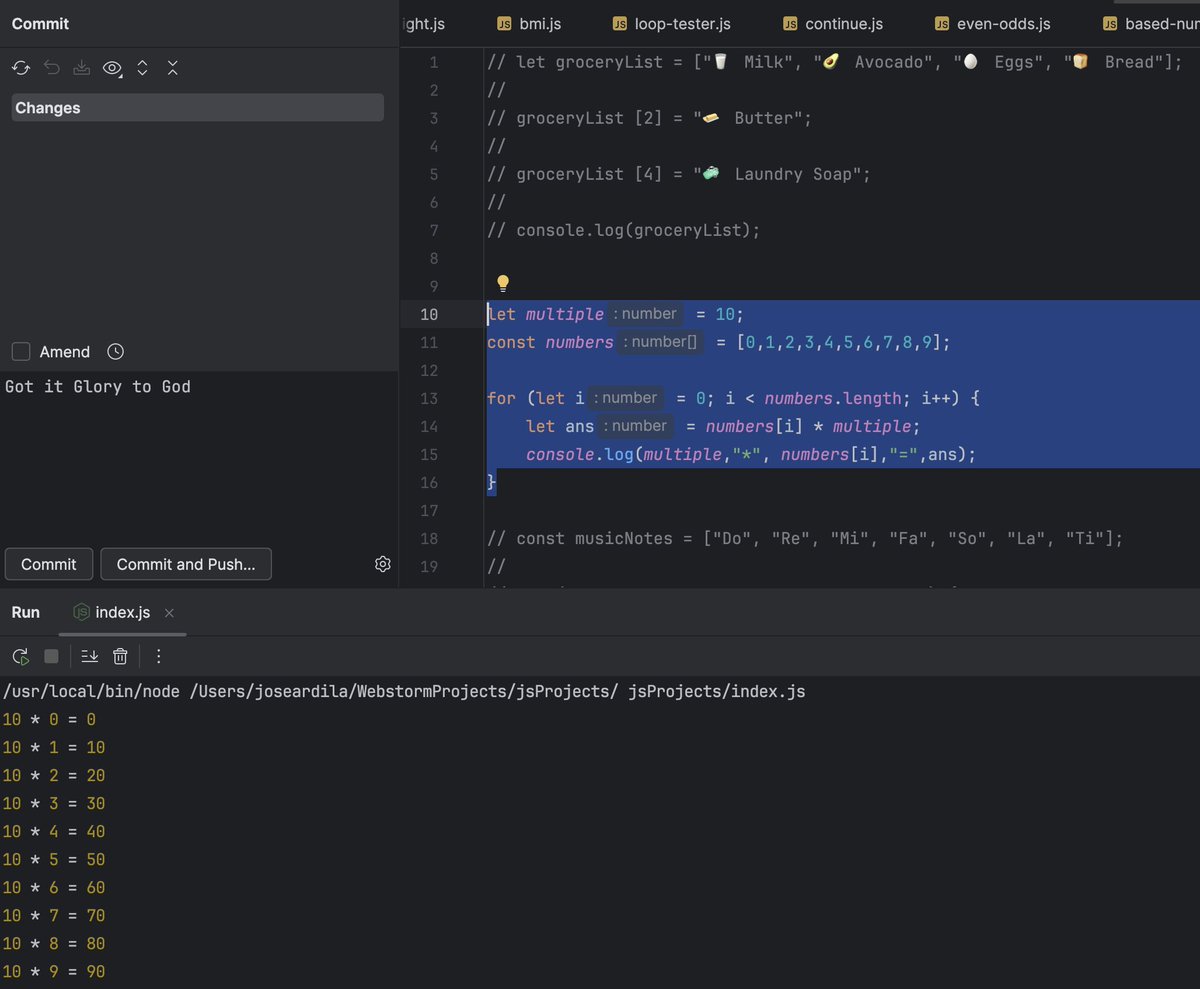Click output line "10 * 8 = 80"
Image resolution: width=1200 pixels, height=989 pixels.
54,944
